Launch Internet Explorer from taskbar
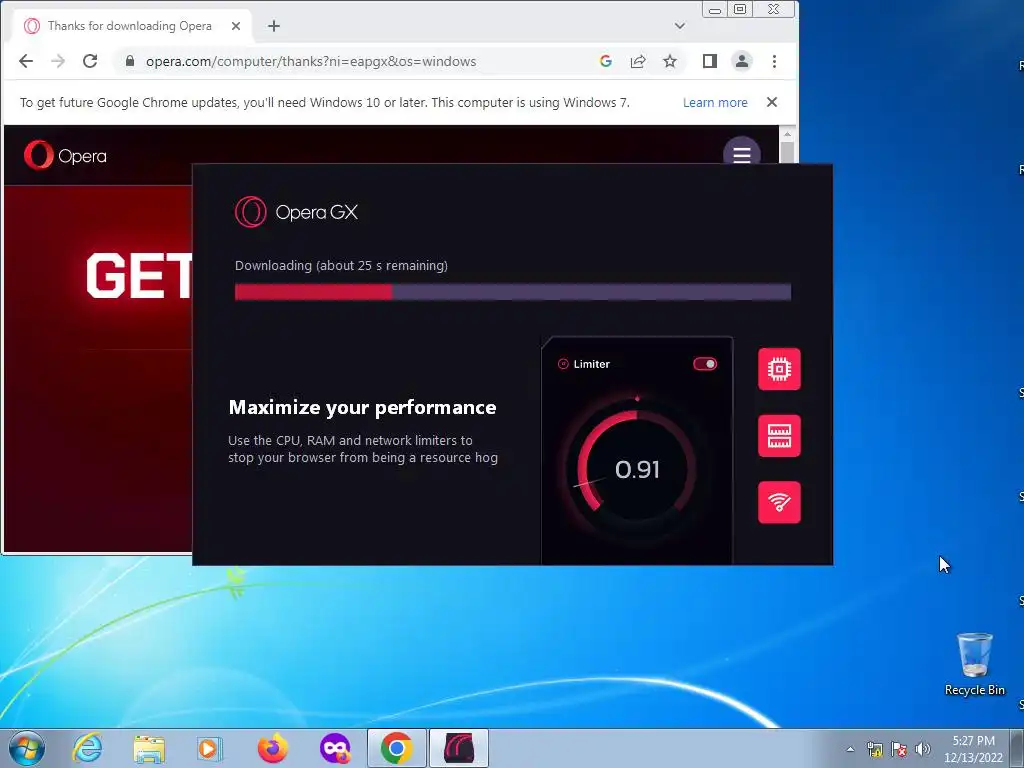Viewport: 1024px width, 768px height. click(87, 748)
